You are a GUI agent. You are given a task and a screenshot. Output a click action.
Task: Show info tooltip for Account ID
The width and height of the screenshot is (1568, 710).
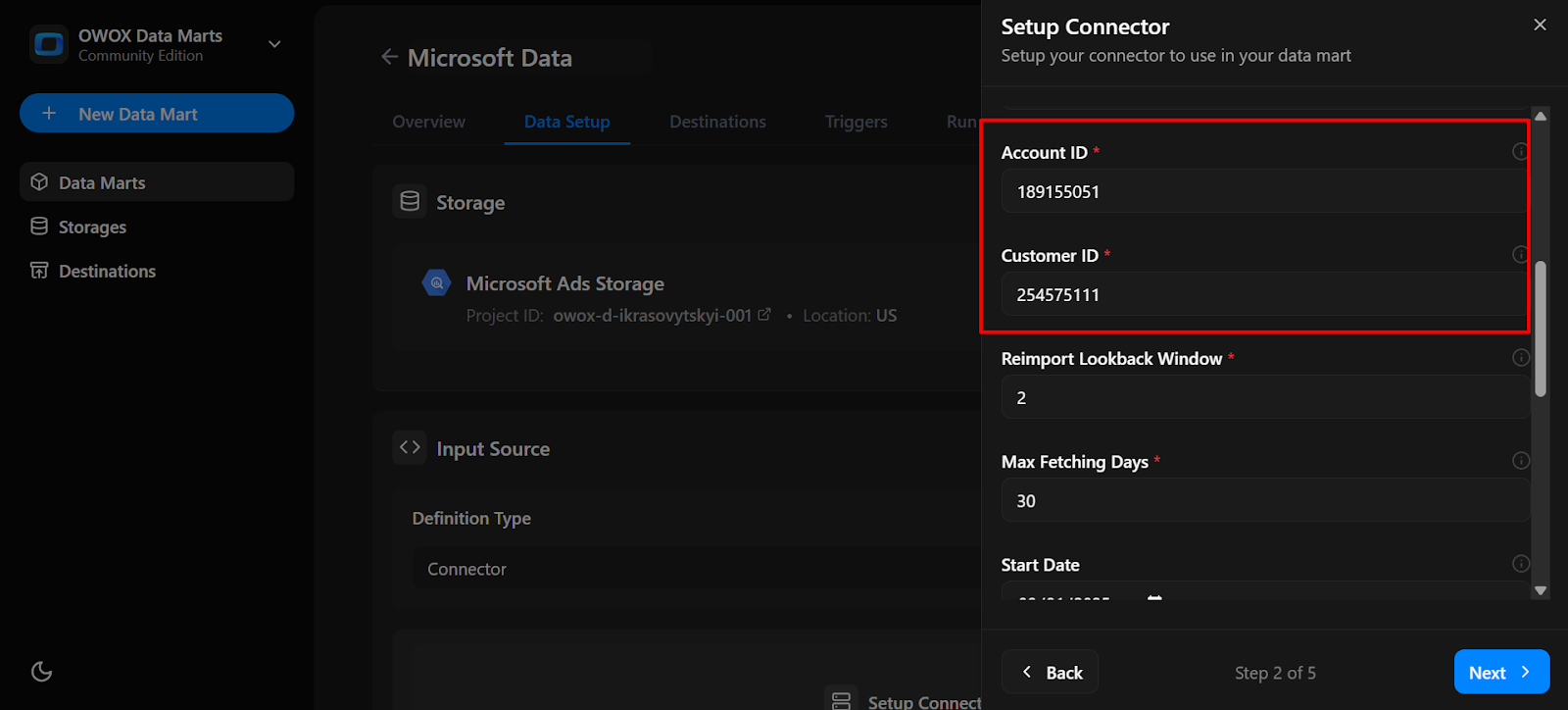[1520, 152]
